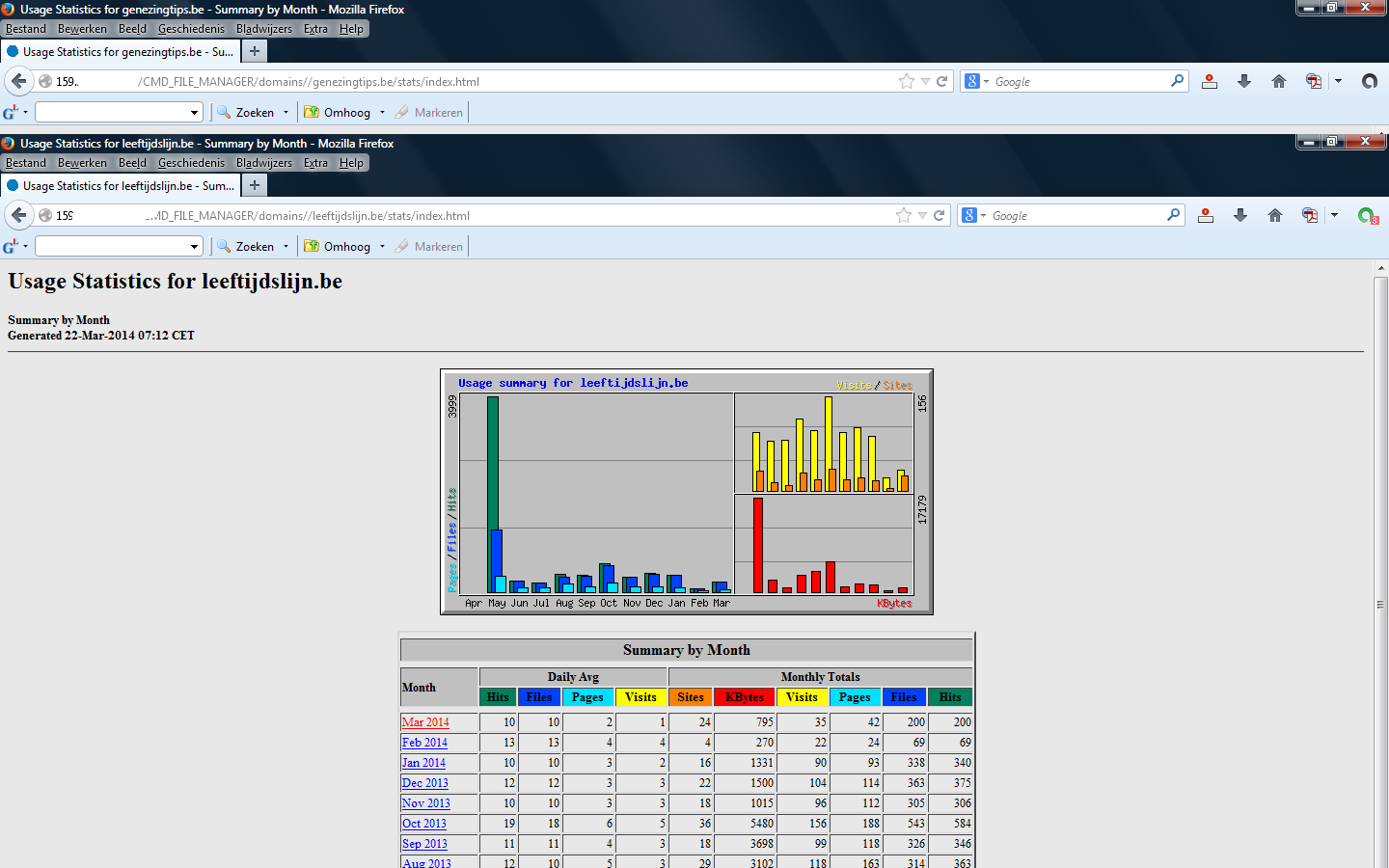This screenshot has width=1389, height=868.
Task: Open the Sep 2013 monthly report link
Action: (424, 844)
